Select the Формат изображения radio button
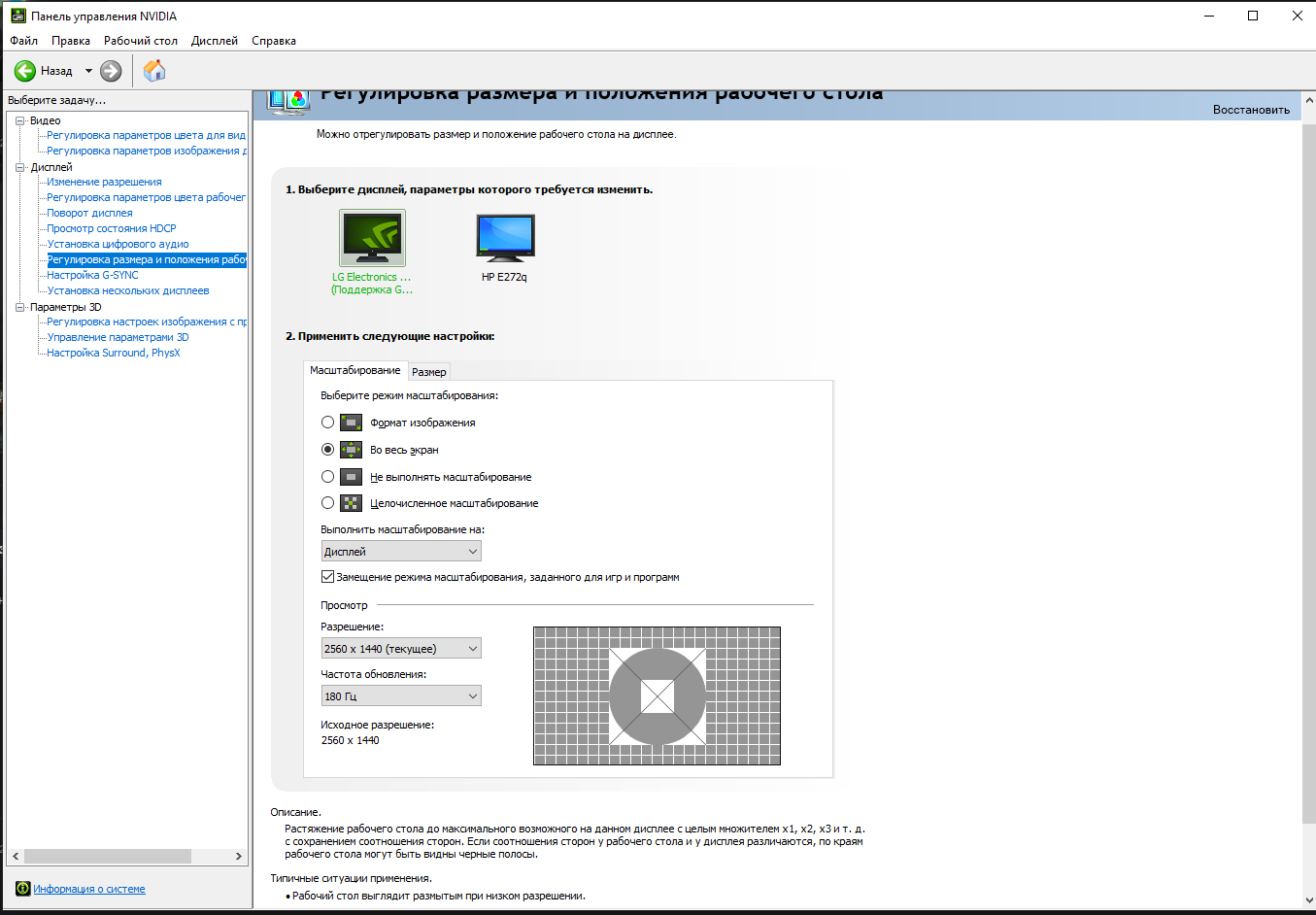This screenshot has height=915, width=1316. click(x=327, y=423)
